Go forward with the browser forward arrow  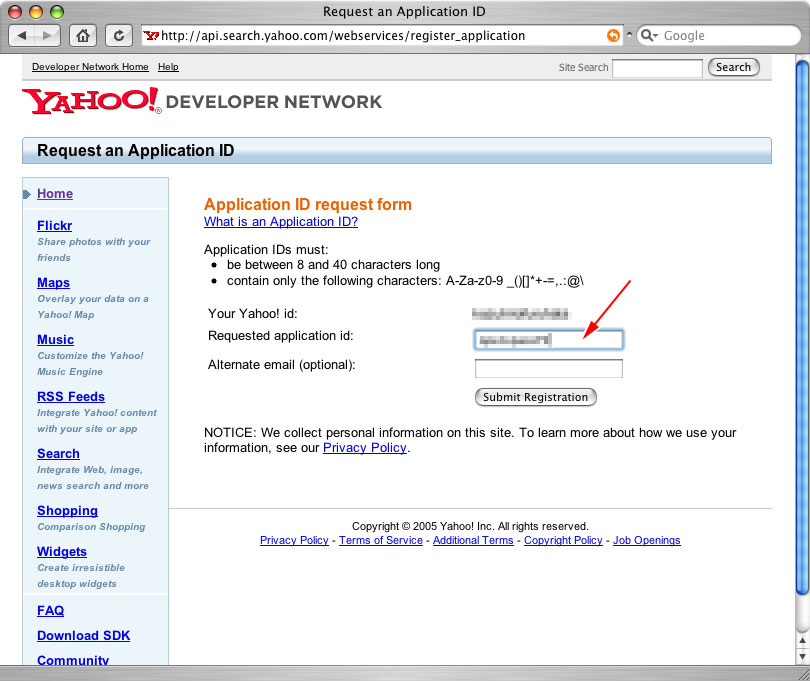(48, 36)
